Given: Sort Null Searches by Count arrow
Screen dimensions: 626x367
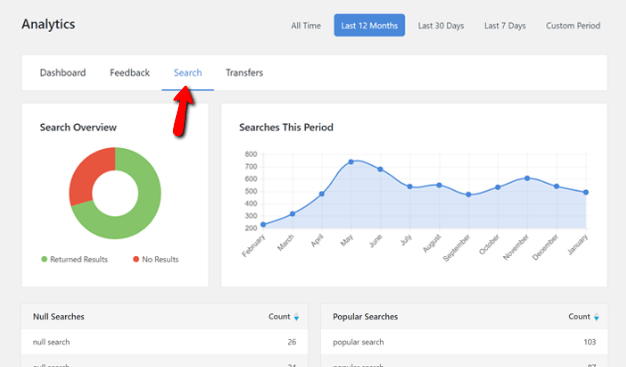Looking at the screenshot, I should [x=296, y=317].
